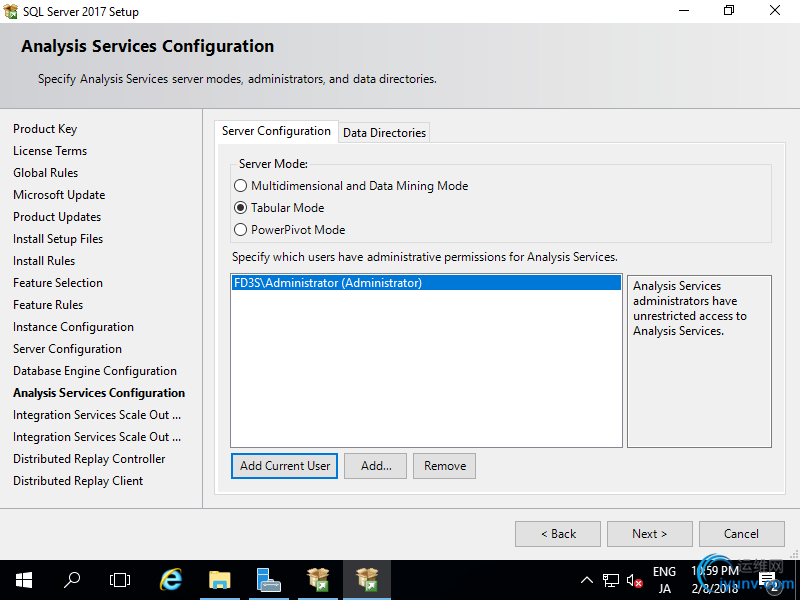Close the SQL Server 2017 Setup window
800x600 pixels.
pos(775,11)
